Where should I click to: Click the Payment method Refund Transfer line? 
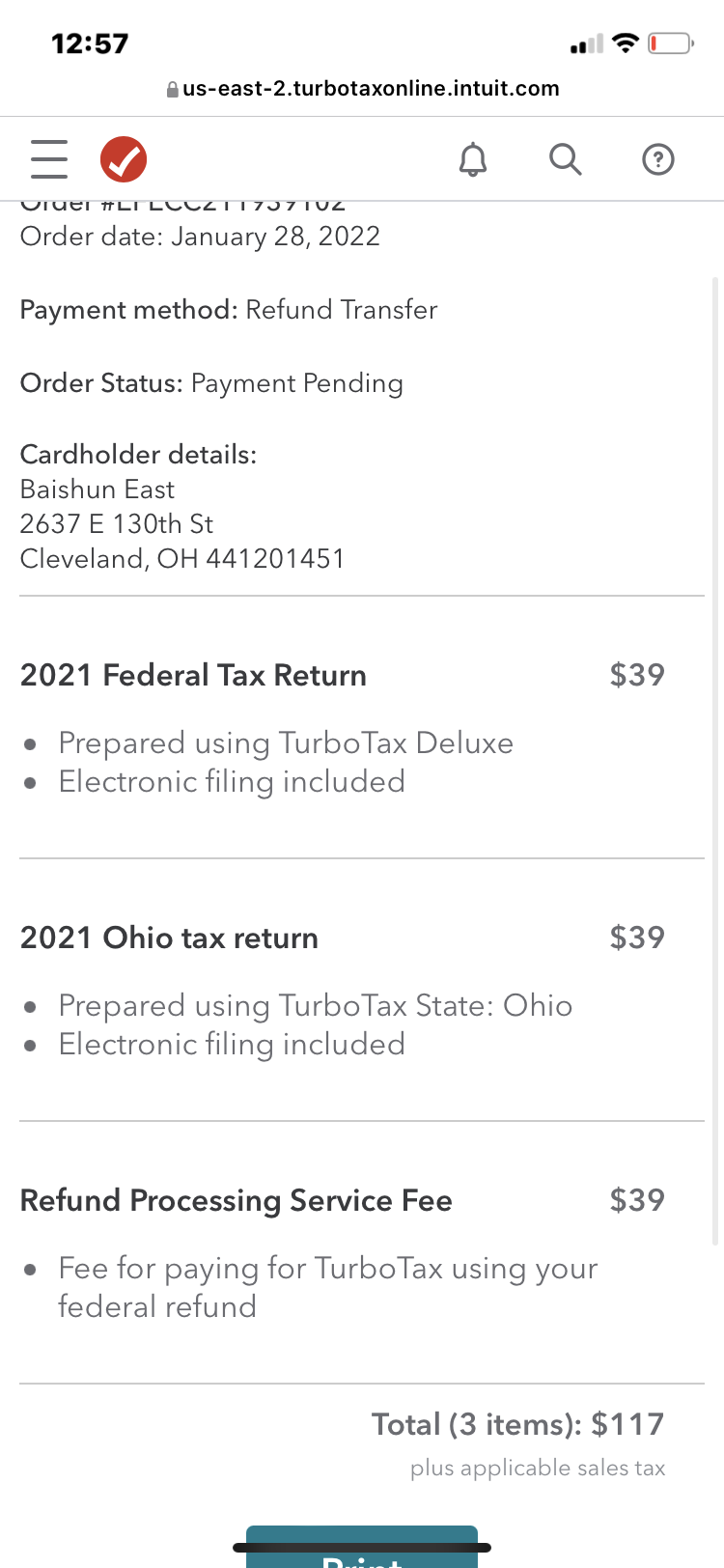229,310
